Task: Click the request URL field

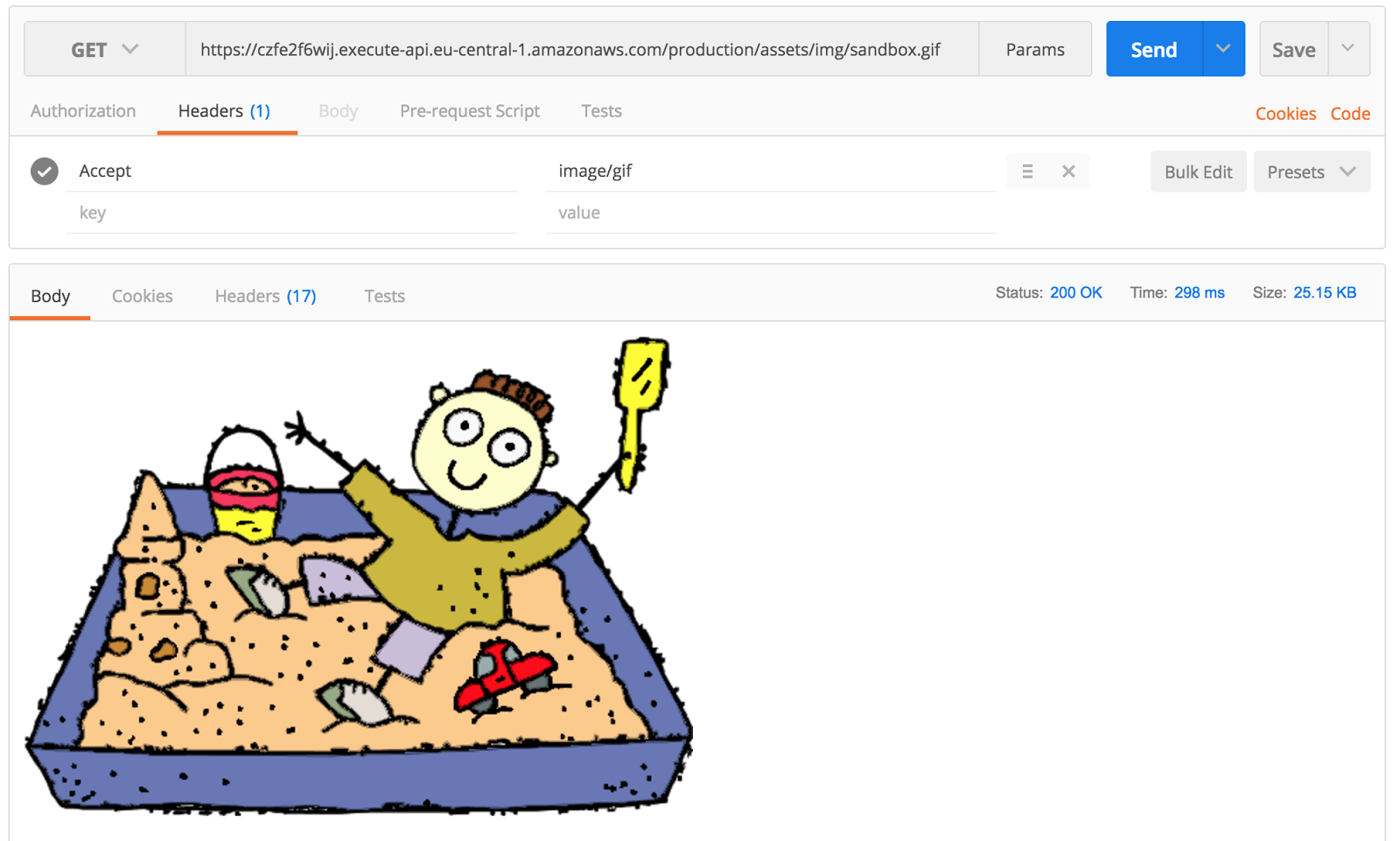Action: coord(582,49)
